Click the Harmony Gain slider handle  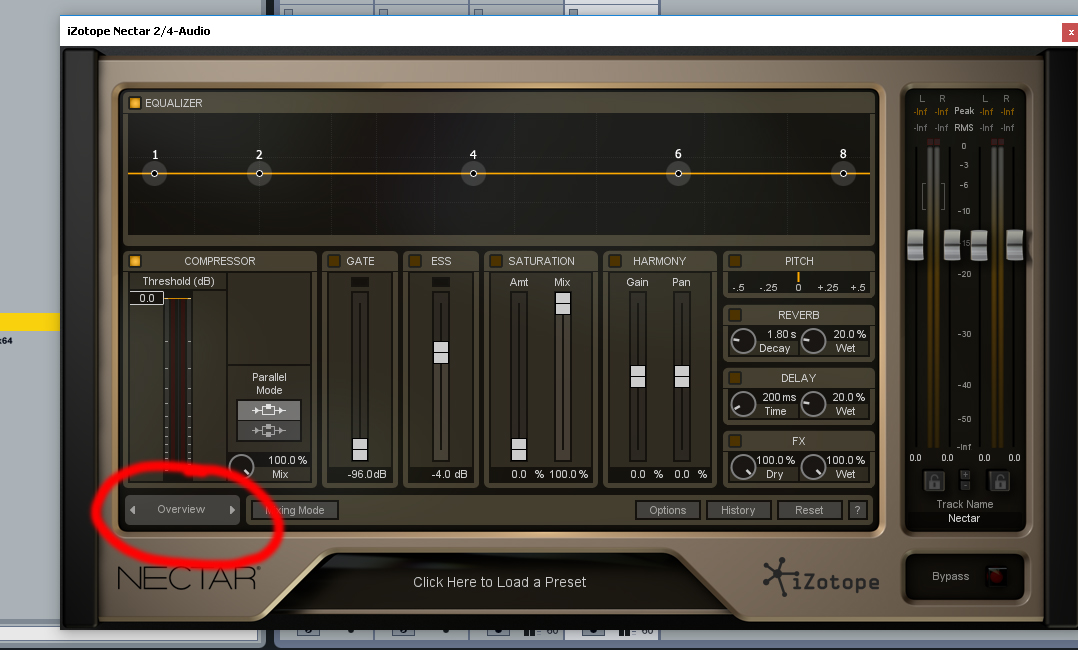click(x=638, y=376)
